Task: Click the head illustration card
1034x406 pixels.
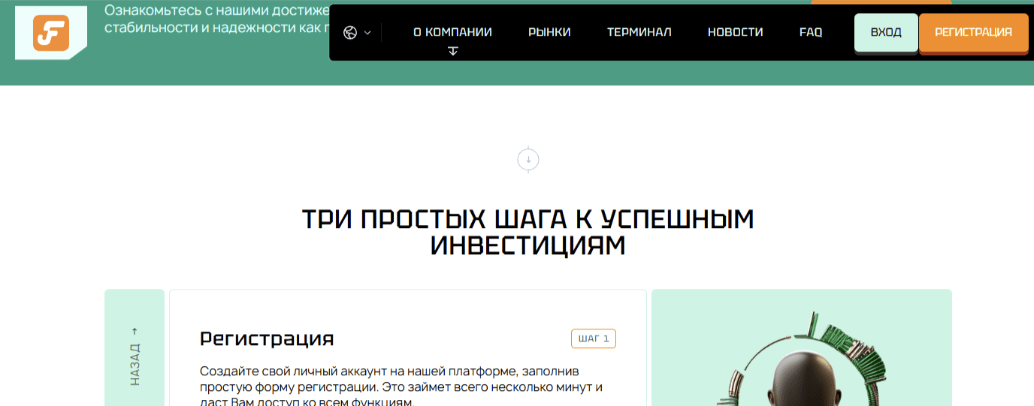Action: [801, 348]
